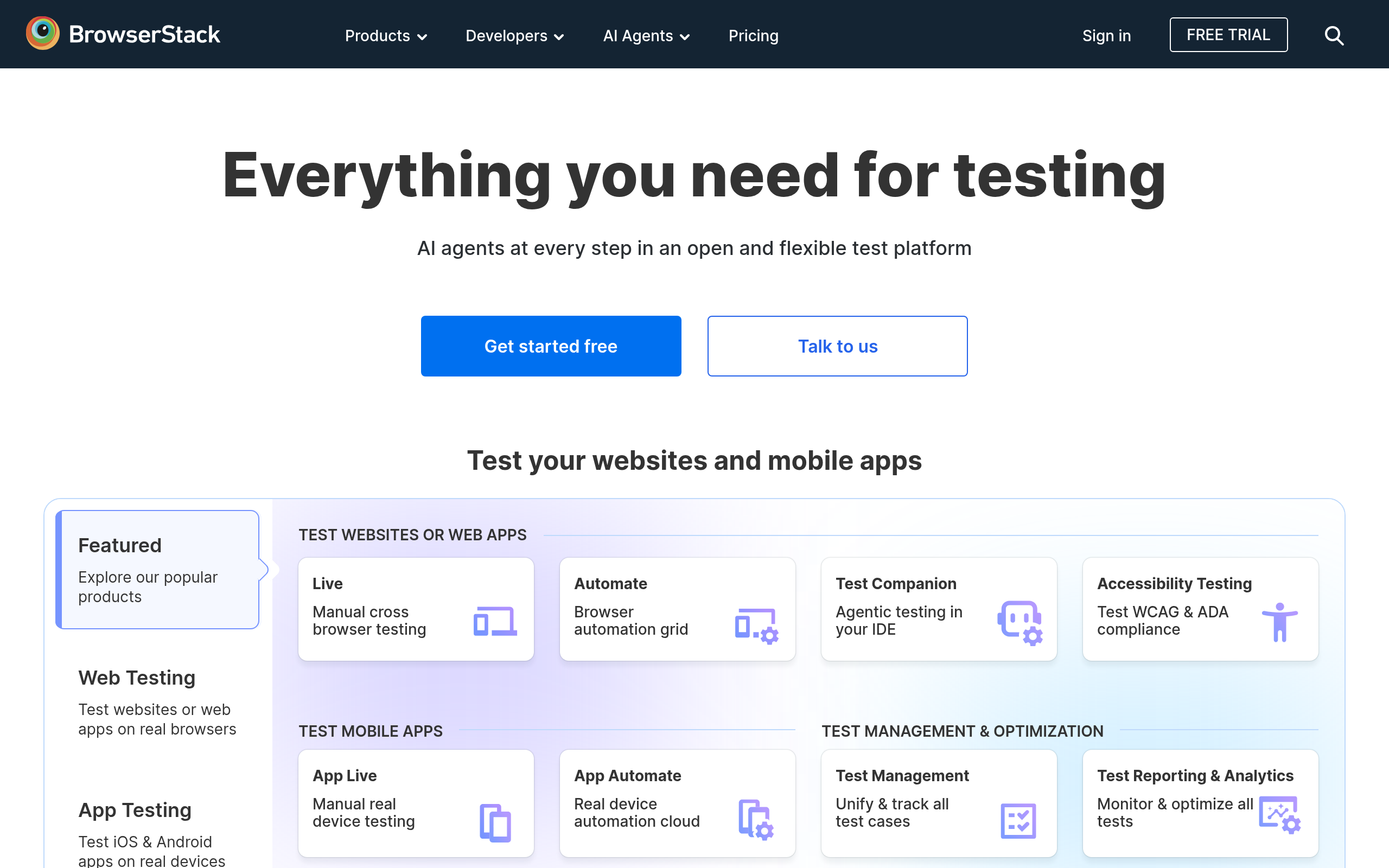Click the BrowserStack logo icon
The image size is (1389, 868).
pos(42,33)
